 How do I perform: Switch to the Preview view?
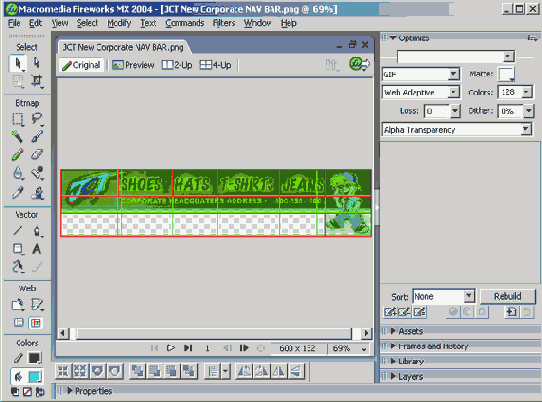click(133, 65)
